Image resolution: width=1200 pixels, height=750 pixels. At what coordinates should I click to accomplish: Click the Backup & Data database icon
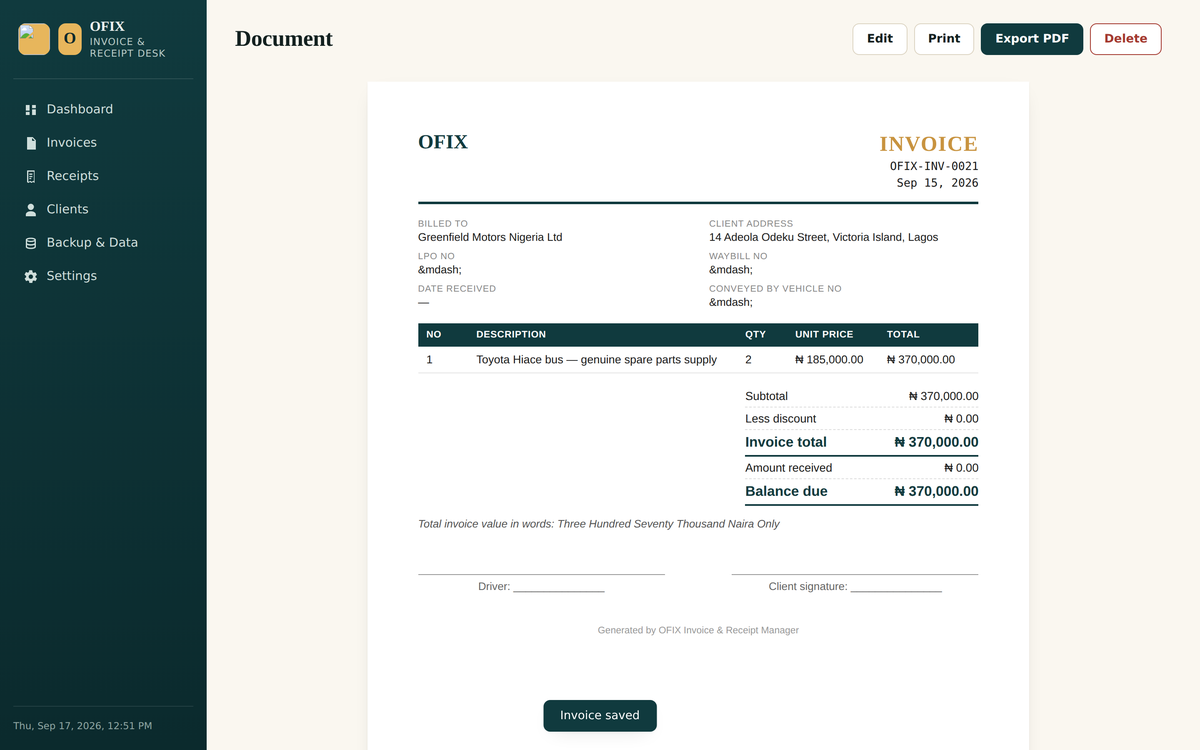(x=31, y=243)
